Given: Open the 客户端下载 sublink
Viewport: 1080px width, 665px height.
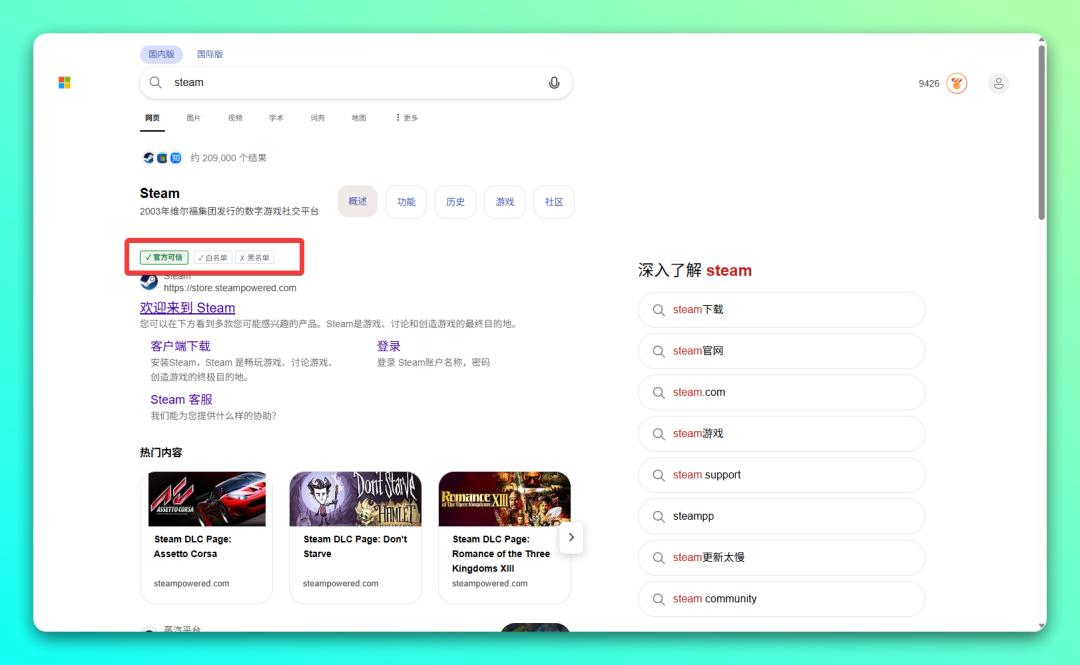Looking at the screenshot, I should point(180,346).
